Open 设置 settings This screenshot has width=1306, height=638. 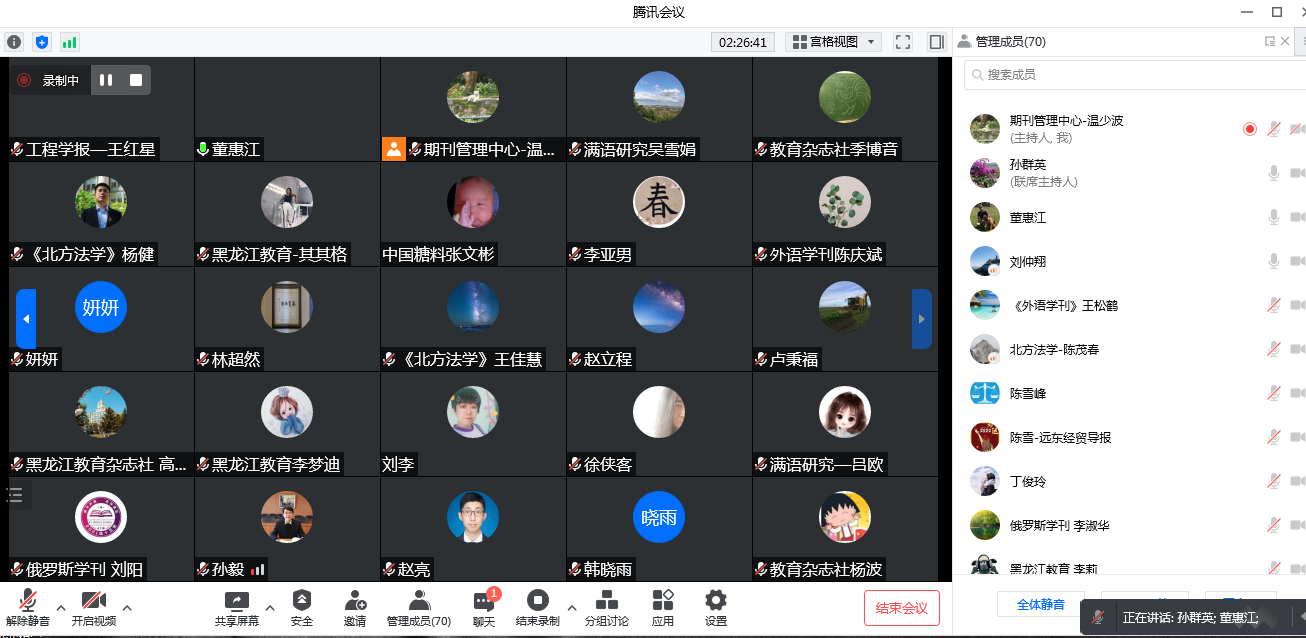pyautogui.click(x=715, y=608)
